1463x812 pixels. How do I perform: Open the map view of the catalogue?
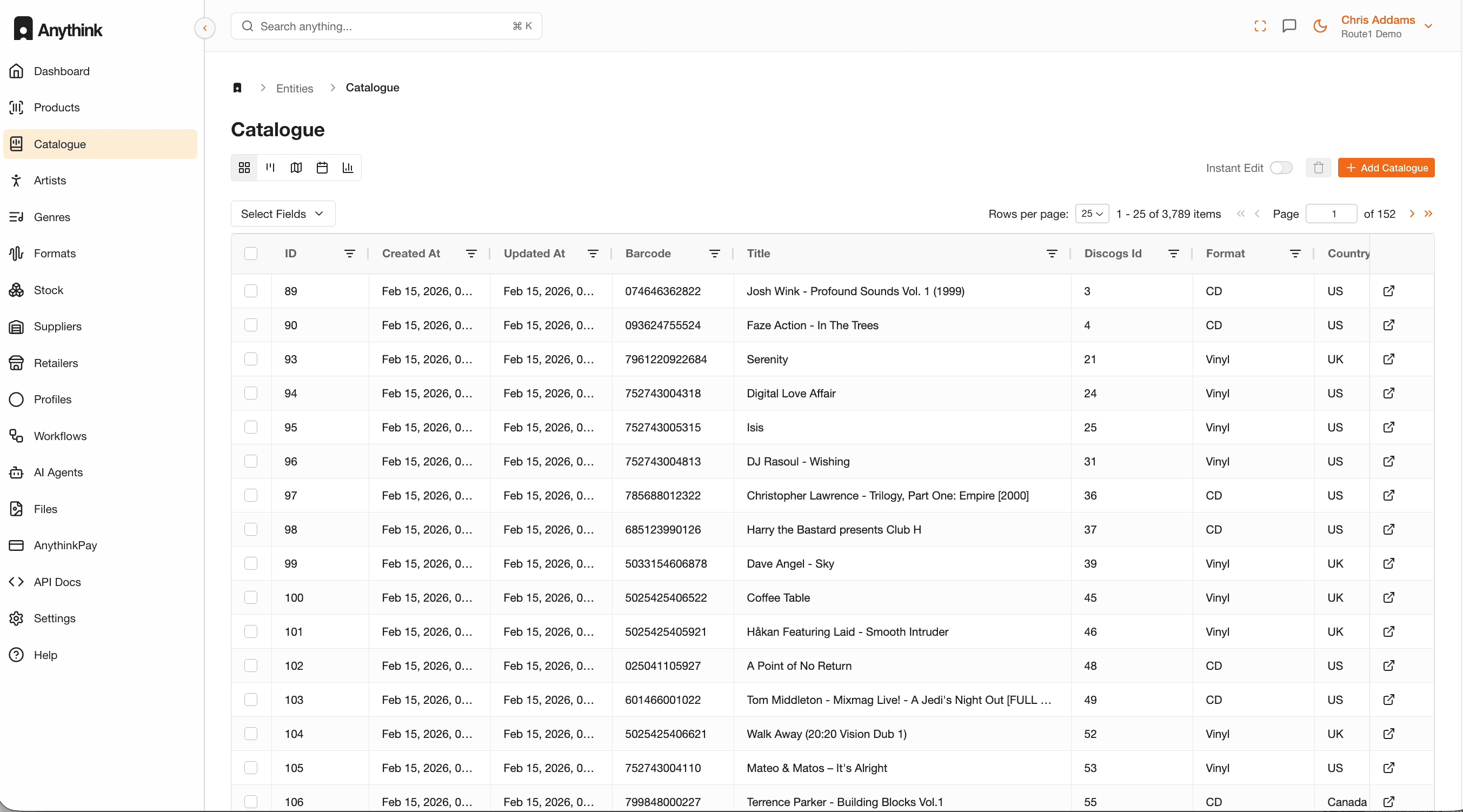click(296, 168)
